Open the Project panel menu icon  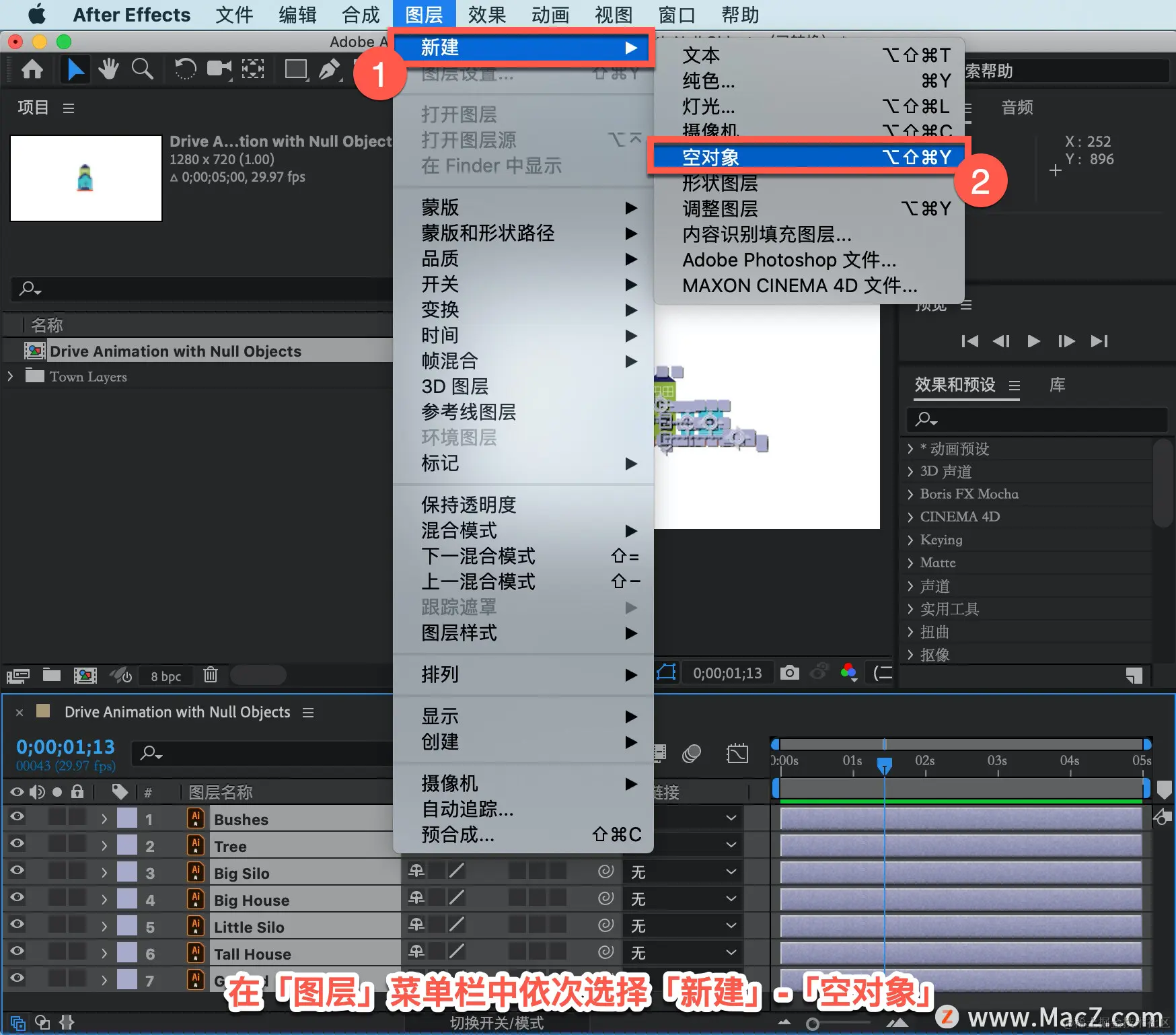[69, 108]
